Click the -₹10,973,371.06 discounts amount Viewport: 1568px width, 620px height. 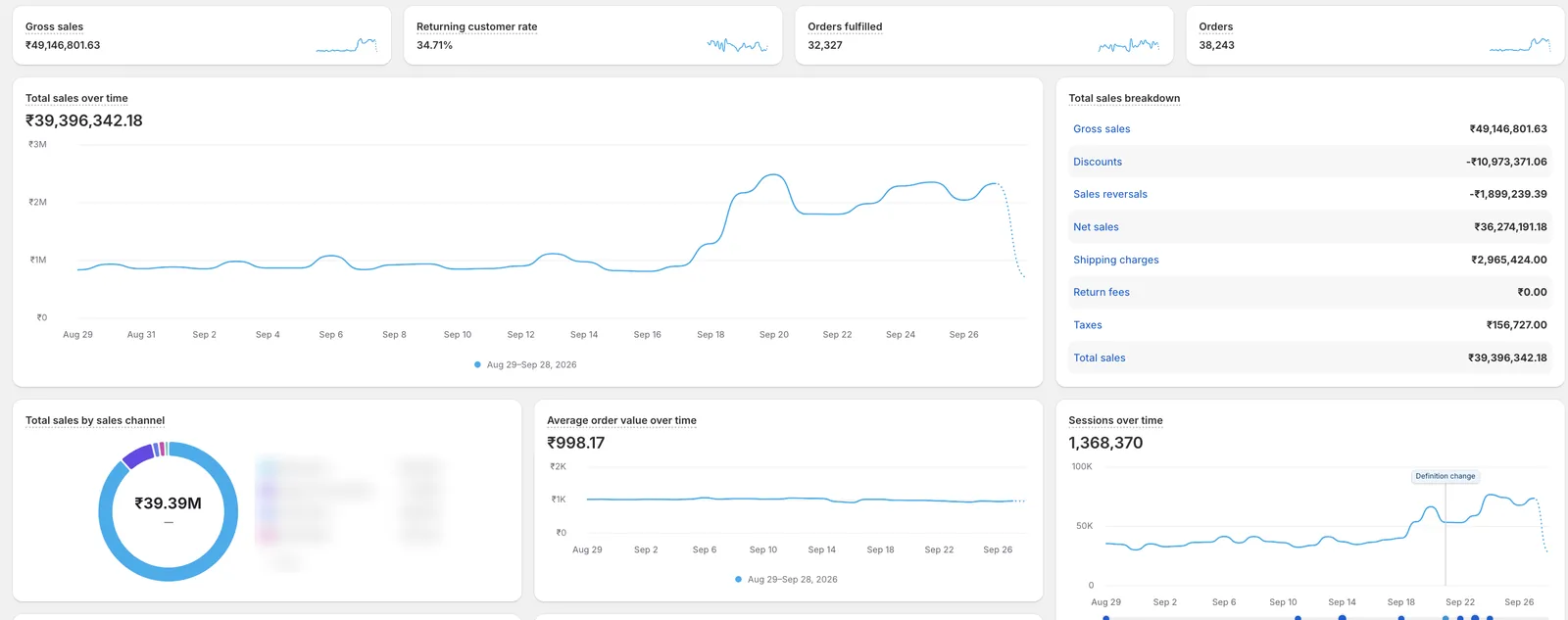(1506, 162)
